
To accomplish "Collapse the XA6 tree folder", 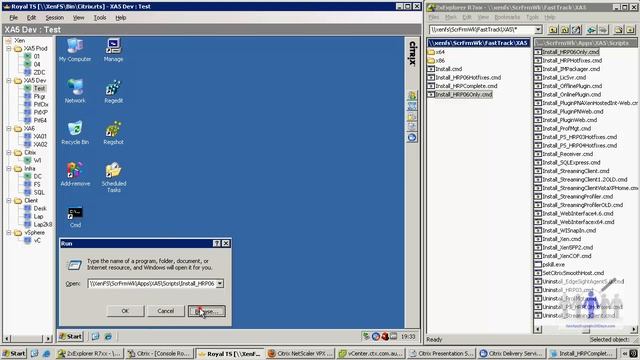I will (x=9, y=128).
